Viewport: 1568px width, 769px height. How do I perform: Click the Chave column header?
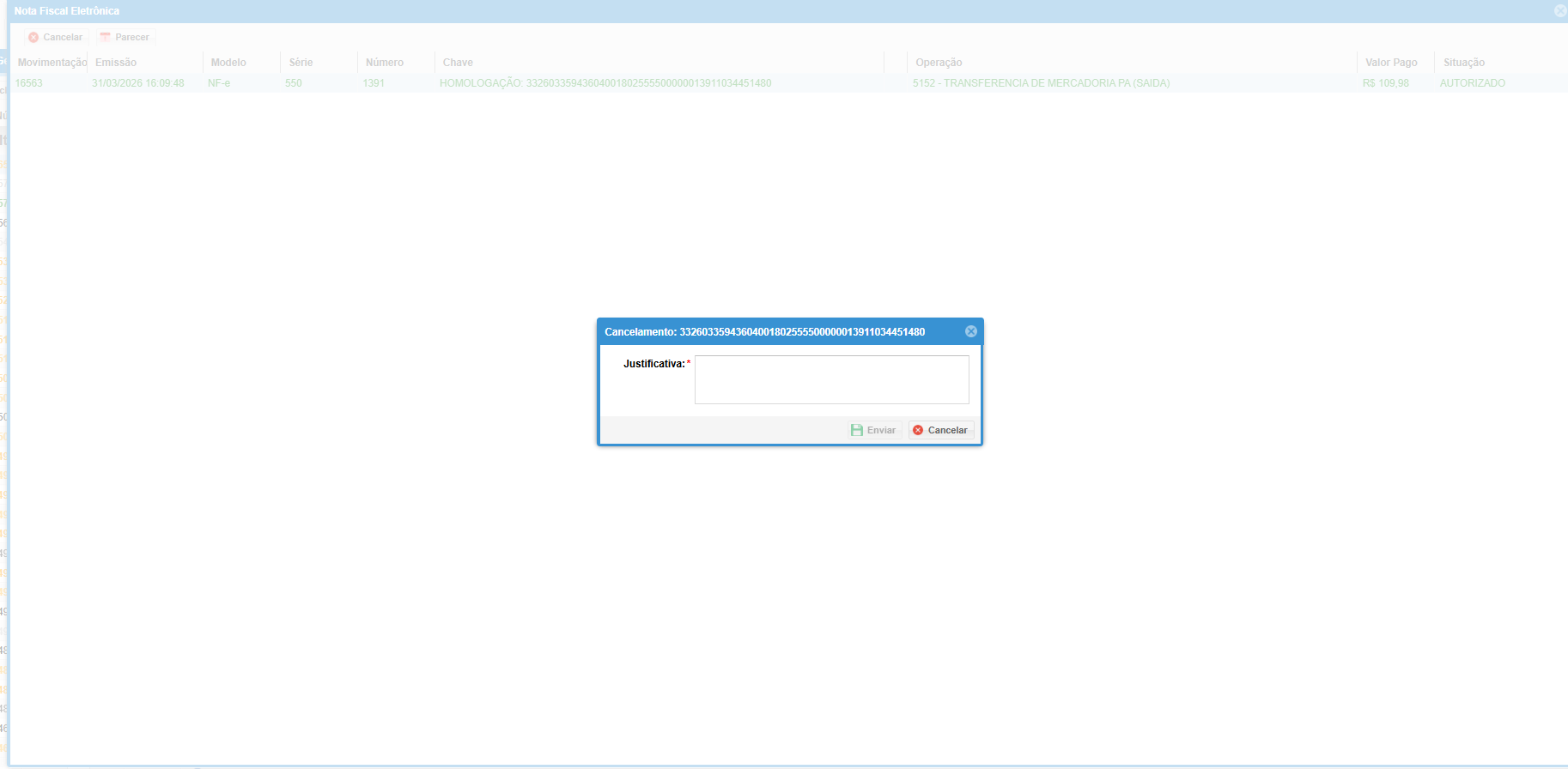(458, 63)
